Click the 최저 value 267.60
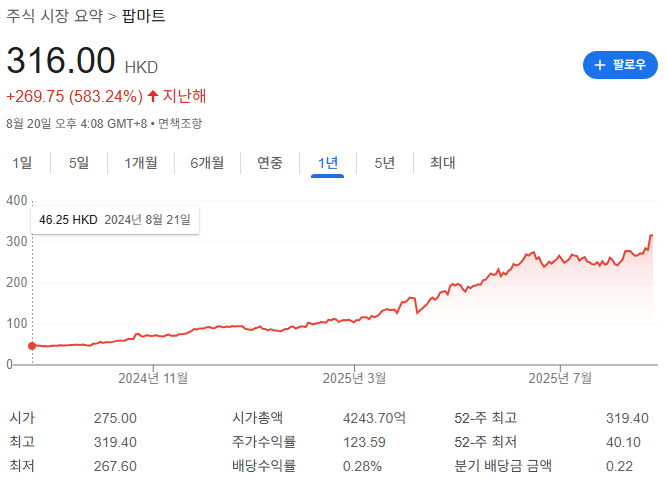667x485 pixels. tap(115, 466)
